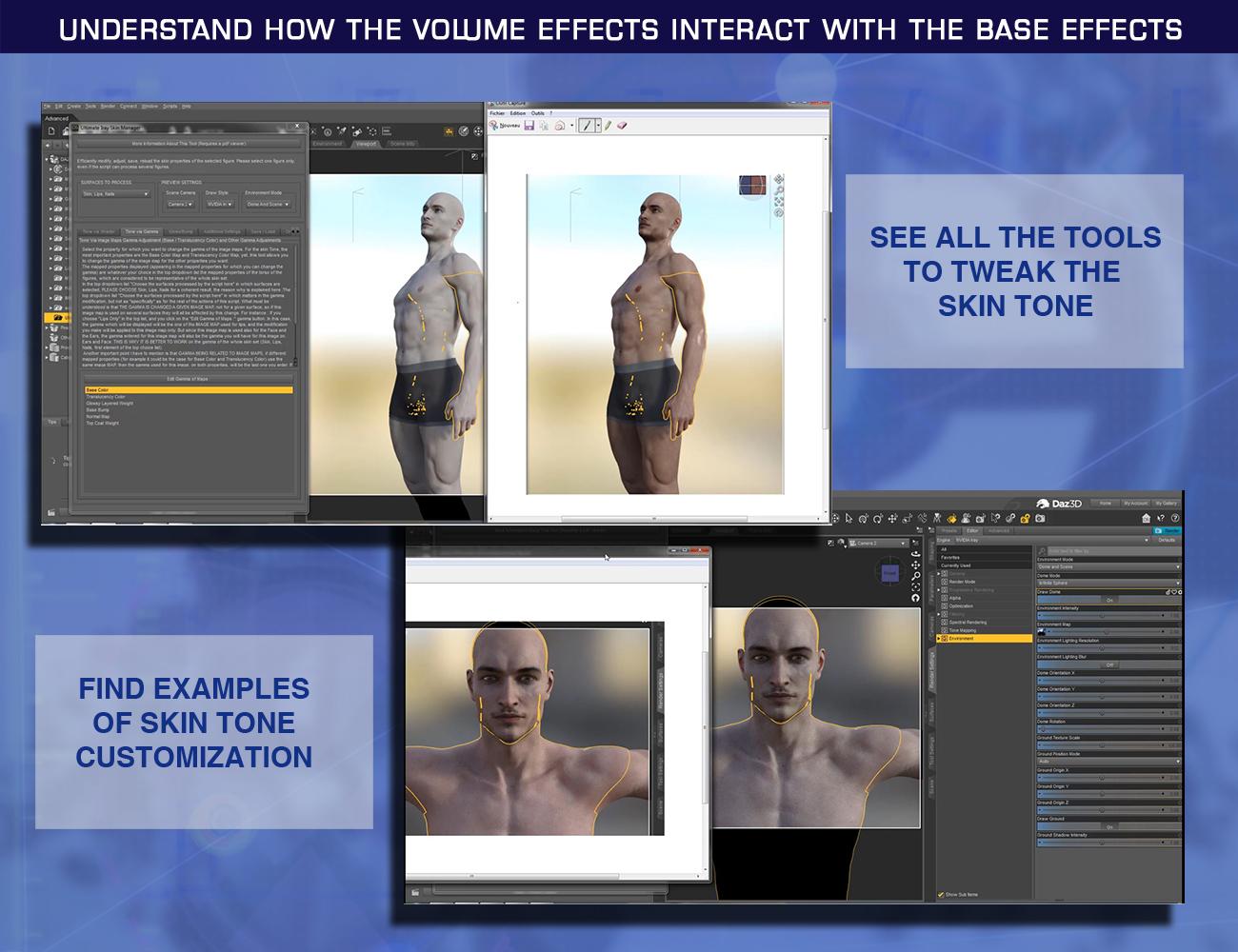Open the Draw Style dropdown
Screen dimensions: 1238x952
pos(219,204)
